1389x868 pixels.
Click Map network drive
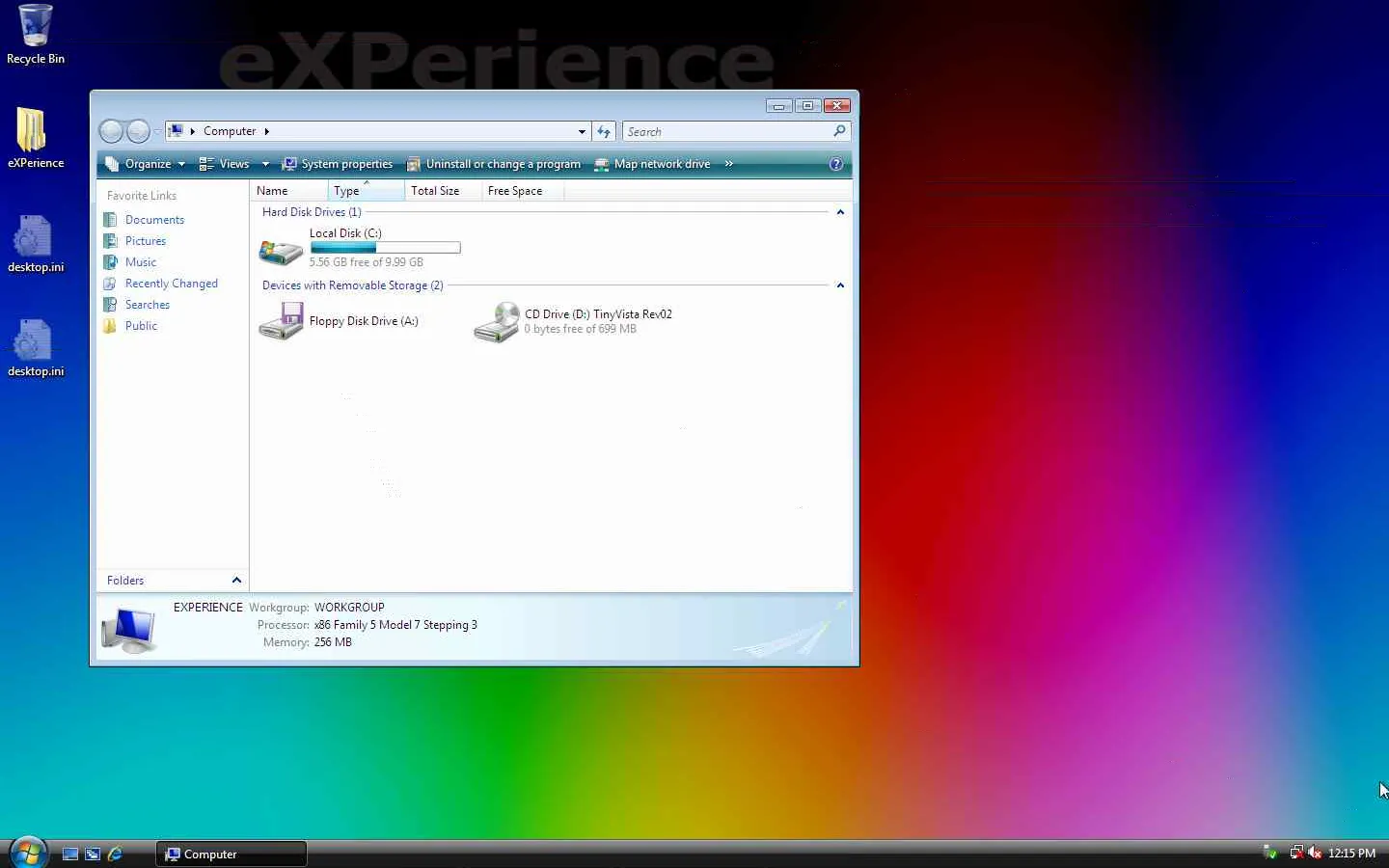(x=653, y=164)
